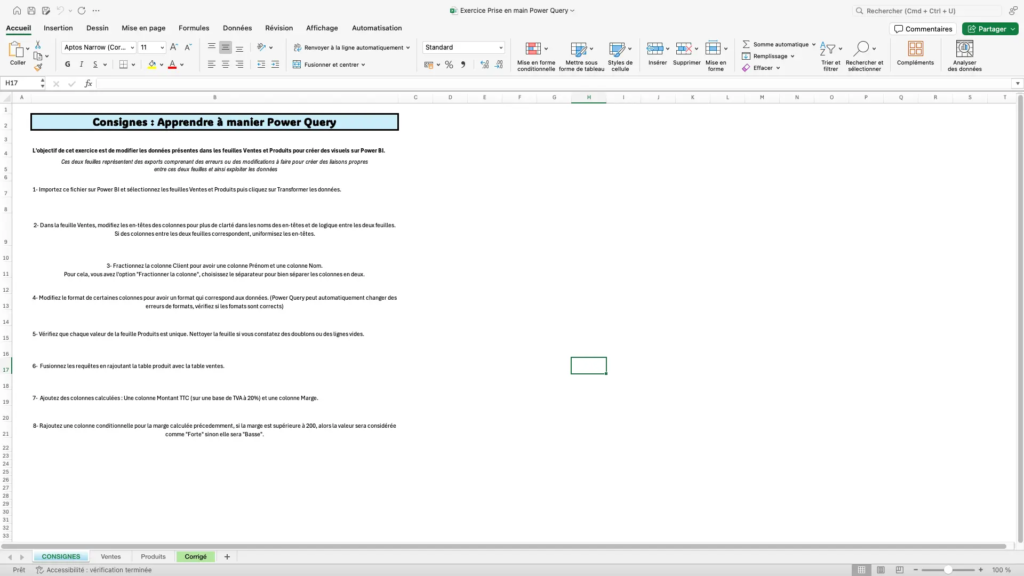1024x576 pixels.
Task: Center text horizontally
Action: tap(225, 65)
